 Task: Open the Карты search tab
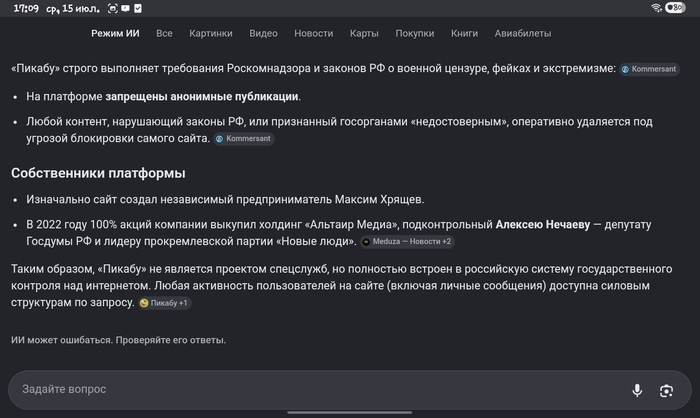[364, 33]
